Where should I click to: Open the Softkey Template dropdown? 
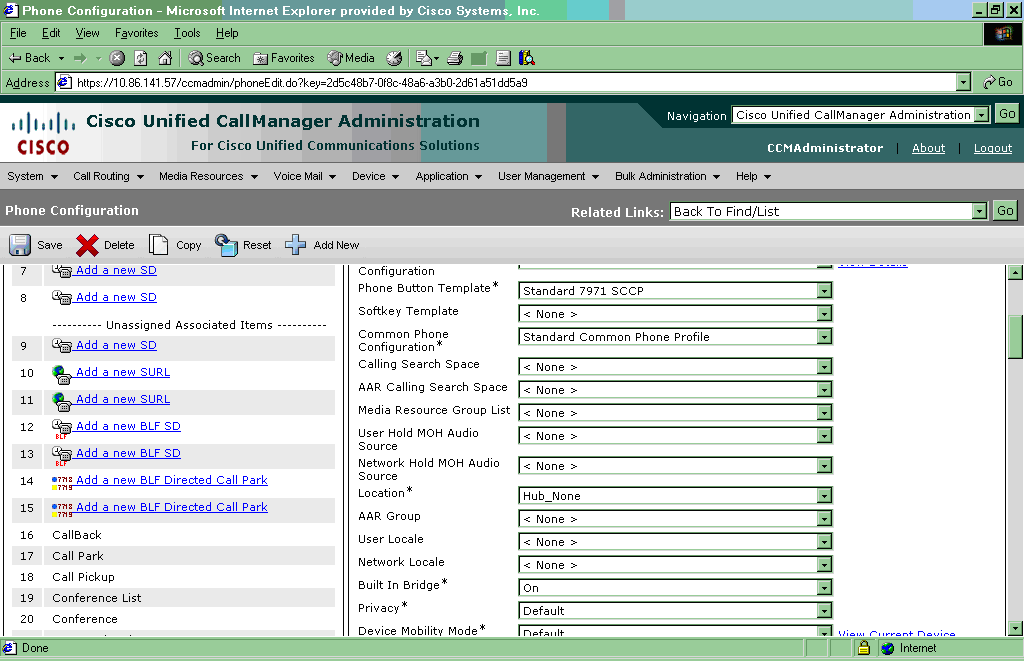click(675, 314)
